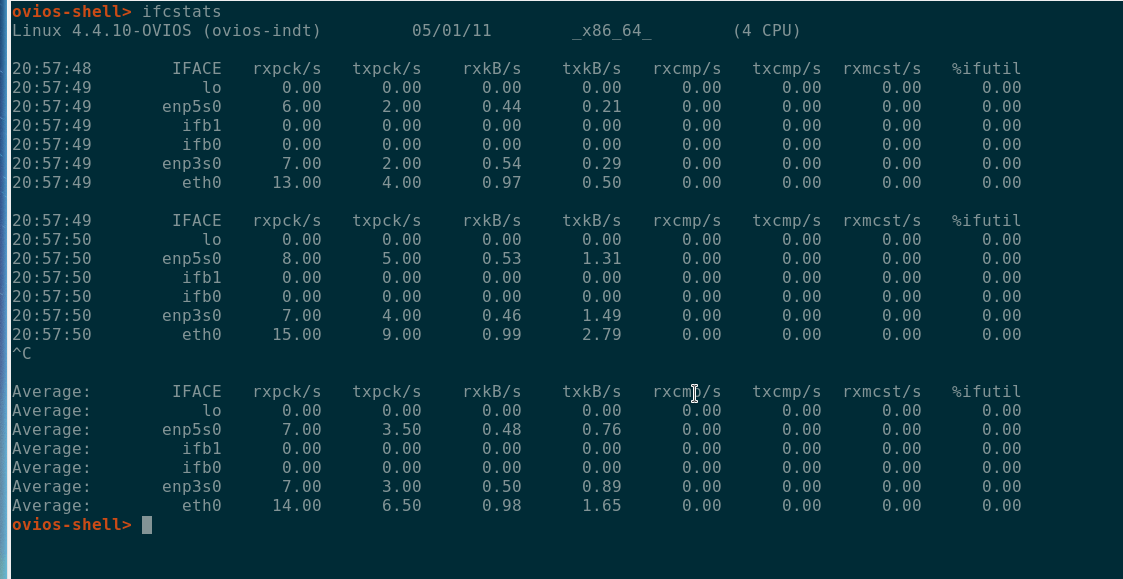Click the ^C interrupt marker line
The height and width of the screenshot is (579, 1123).
[x=22, y=354]
